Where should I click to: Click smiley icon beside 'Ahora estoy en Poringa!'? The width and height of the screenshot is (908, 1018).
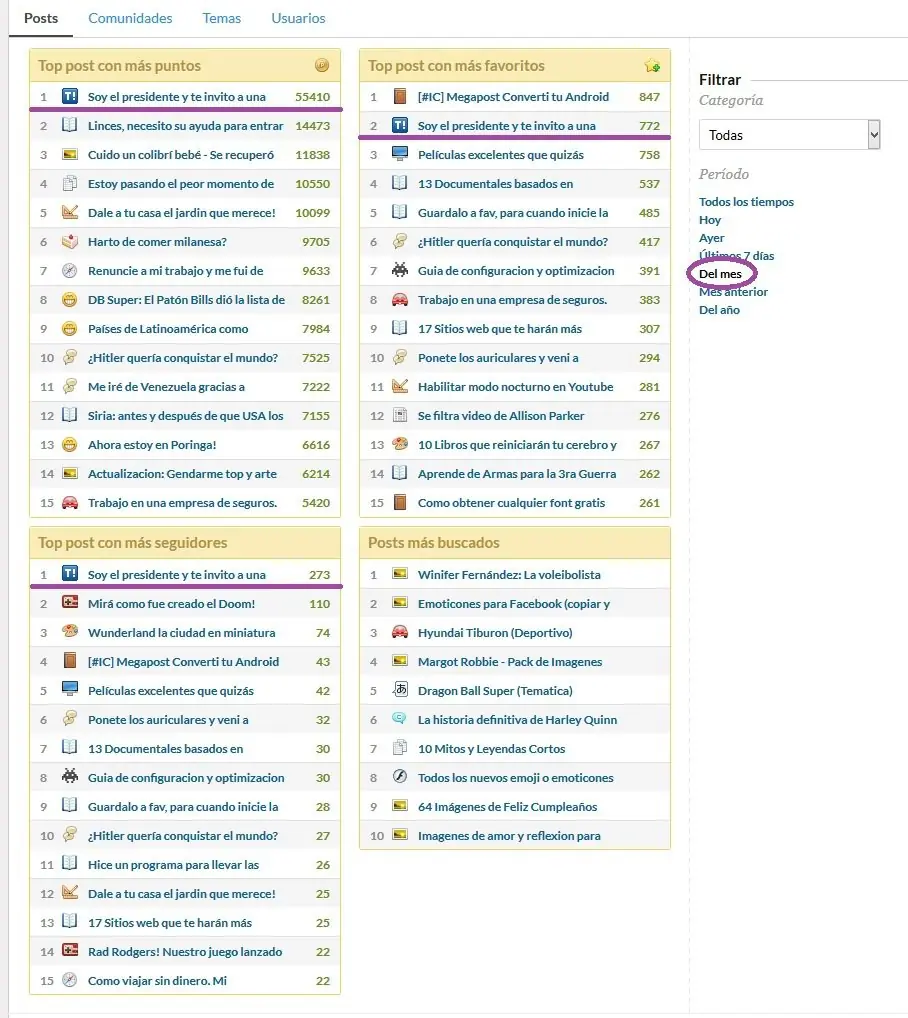69,444
